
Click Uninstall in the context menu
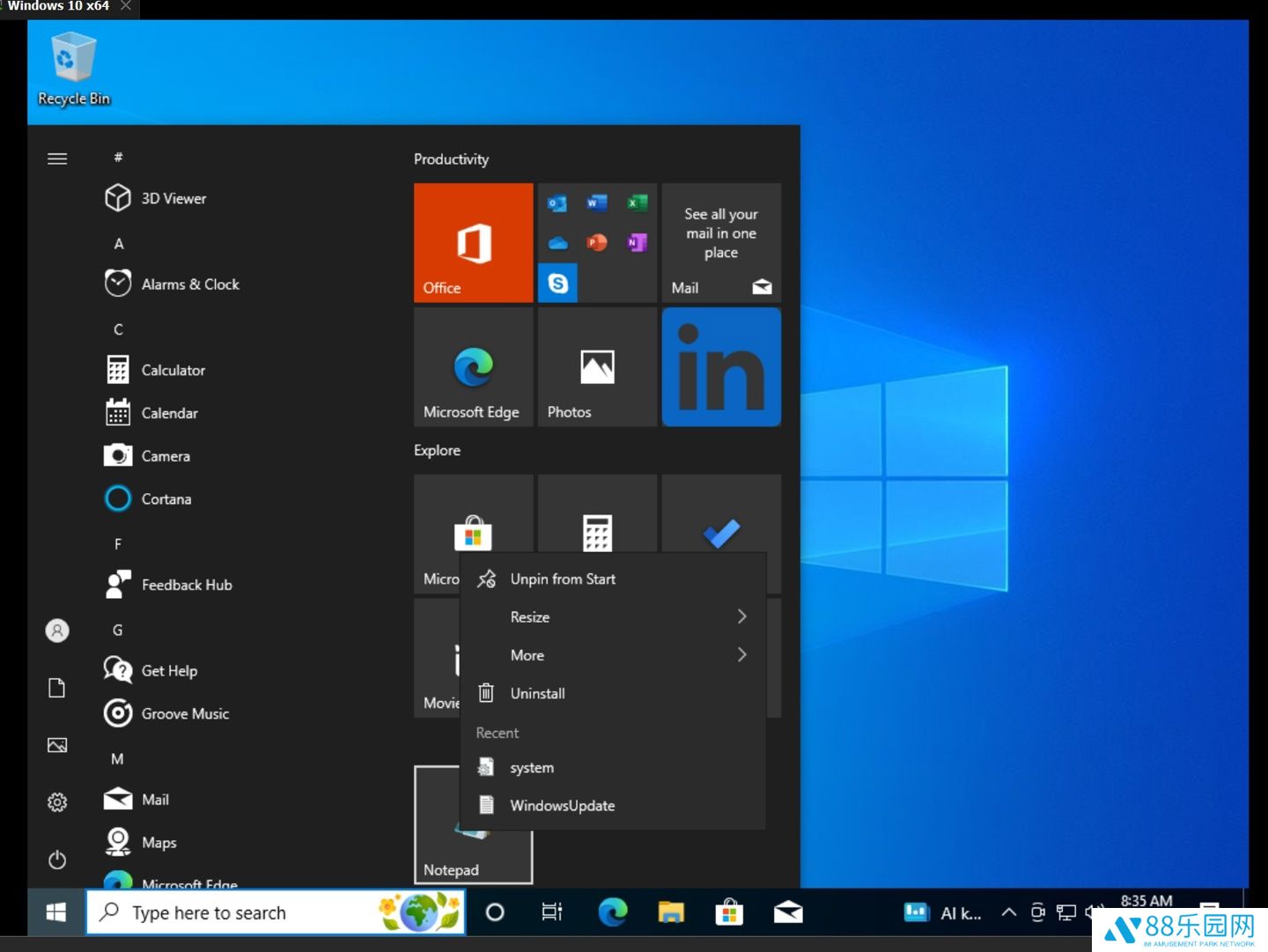click(x=537, y=693)
